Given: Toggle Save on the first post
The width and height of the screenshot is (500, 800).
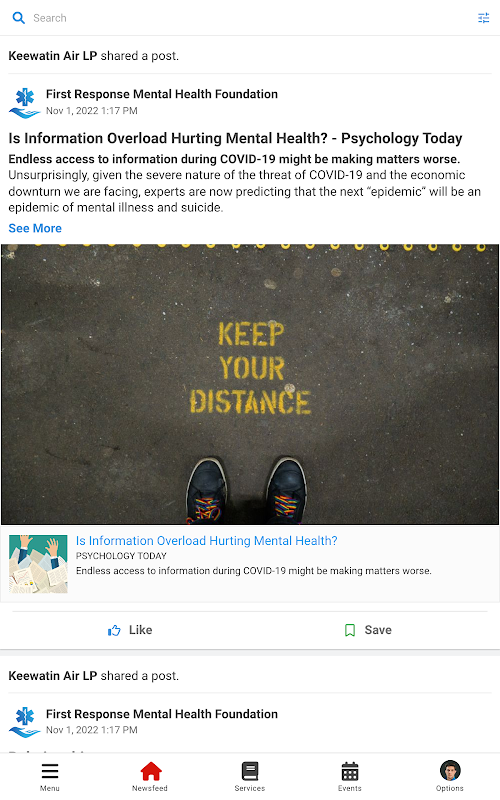Looking at the screenshot, I should (x=368, y=630).
